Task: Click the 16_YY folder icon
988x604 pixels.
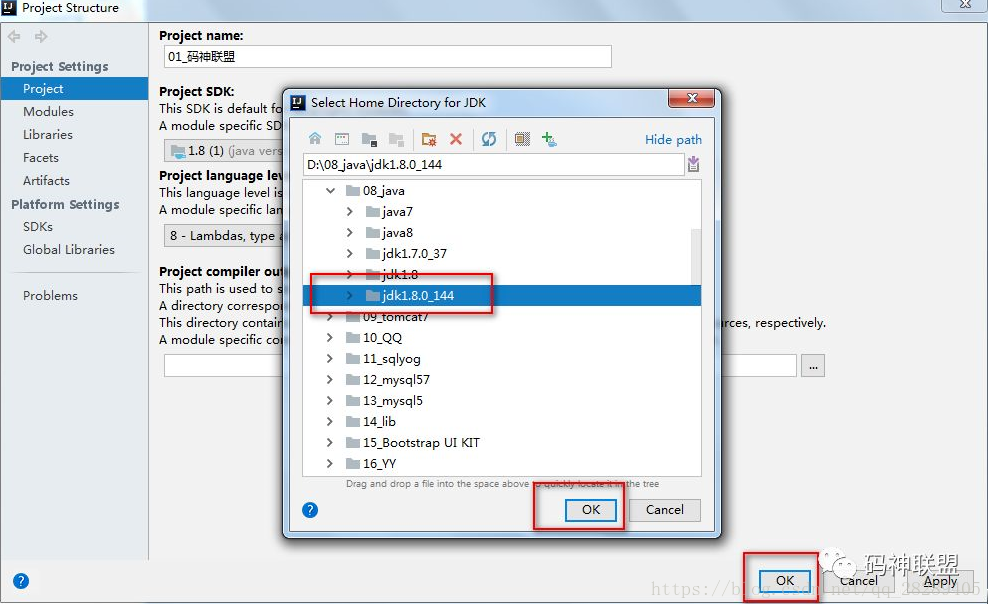Action: point(353,464)
